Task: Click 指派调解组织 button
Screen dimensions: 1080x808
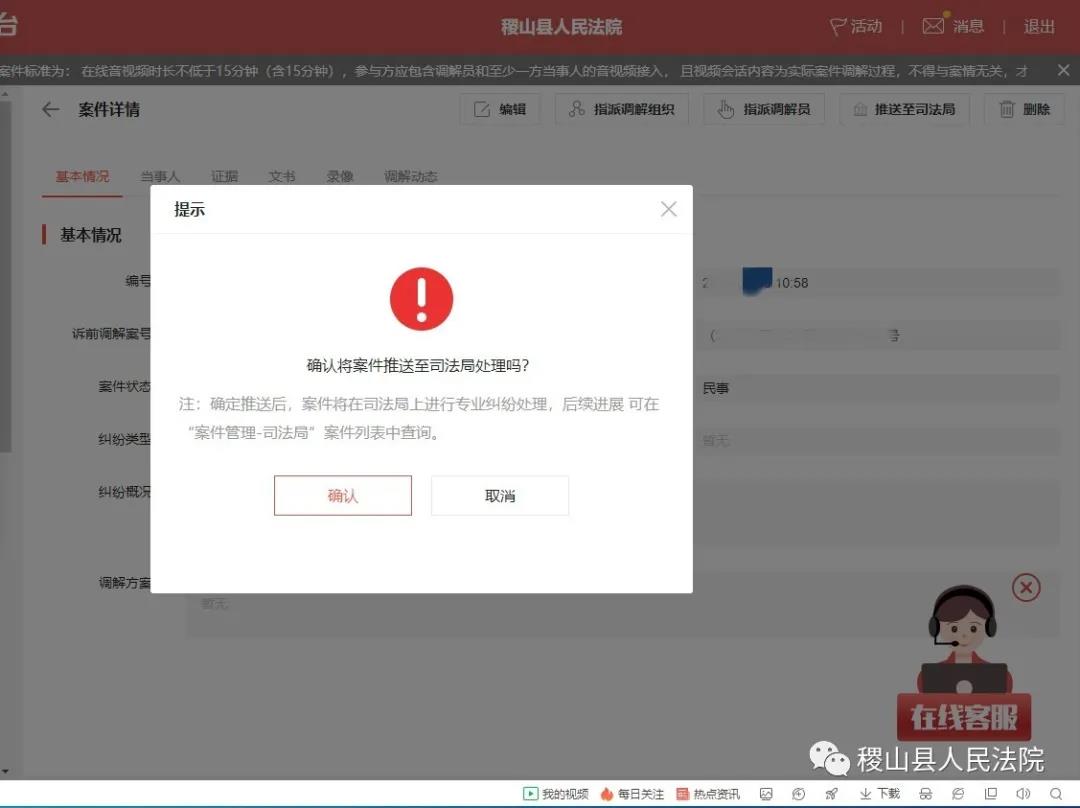Action: click(x=621, y=110)
